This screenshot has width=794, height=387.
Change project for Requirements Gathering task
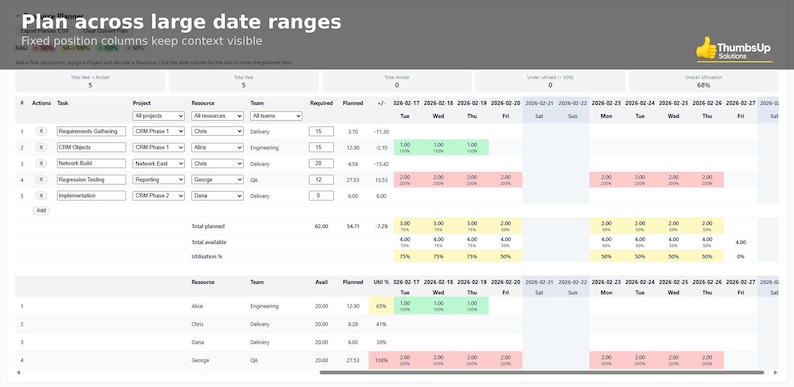[158, 131]
